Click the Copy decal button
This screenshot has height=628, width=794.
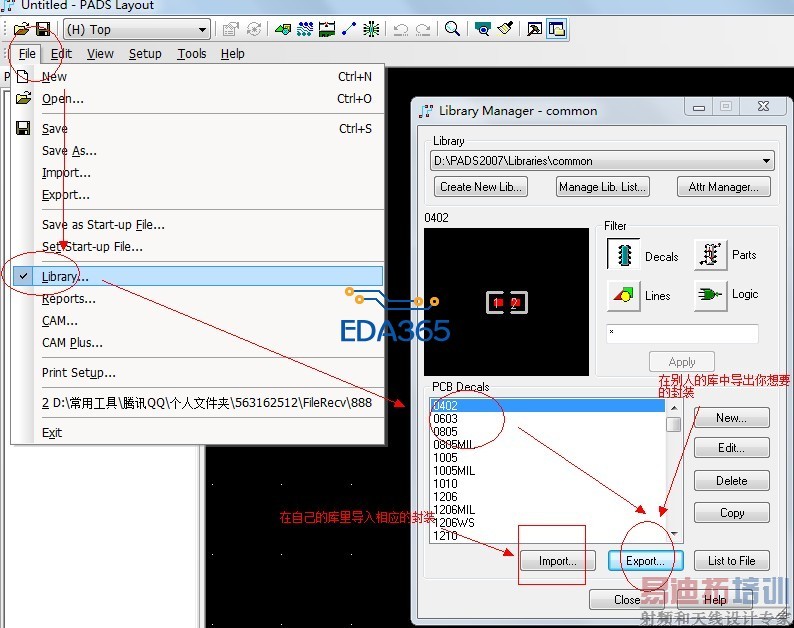tap(732, 513)
